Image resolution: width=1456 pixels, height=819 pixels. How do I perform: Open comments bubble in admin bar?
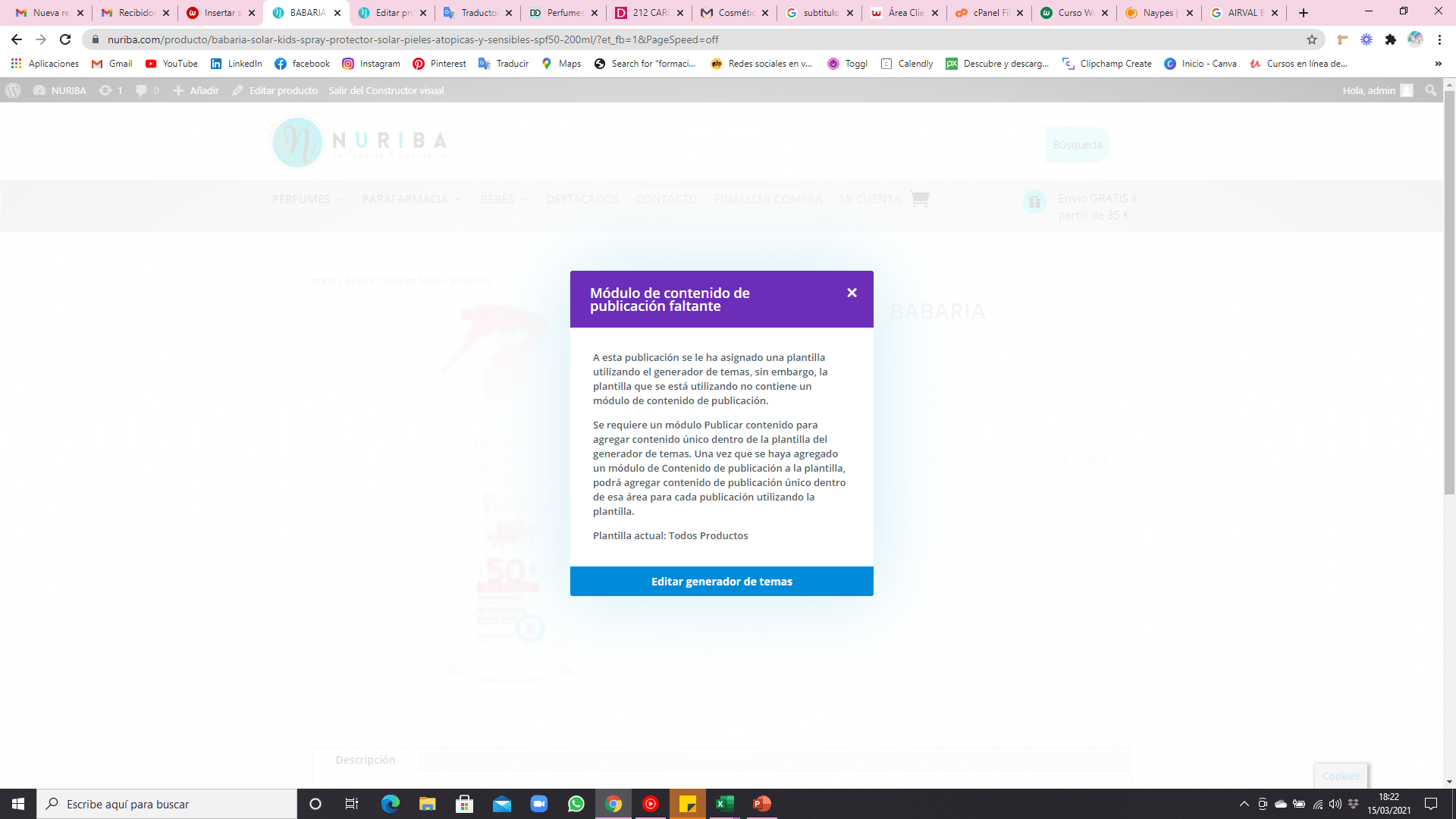click(147, 90)
